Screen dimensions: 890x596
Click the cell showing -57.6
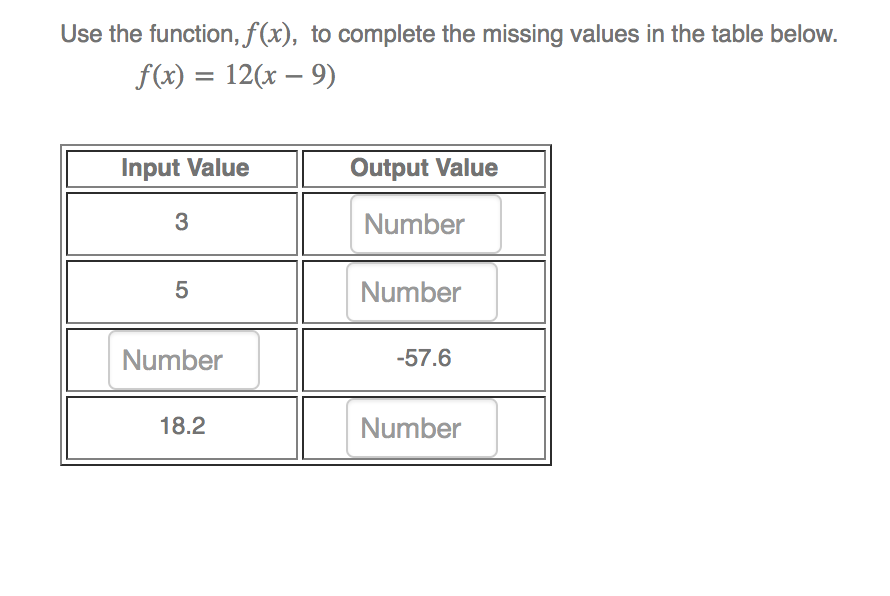pyautogui.click(x=423, y=358)
